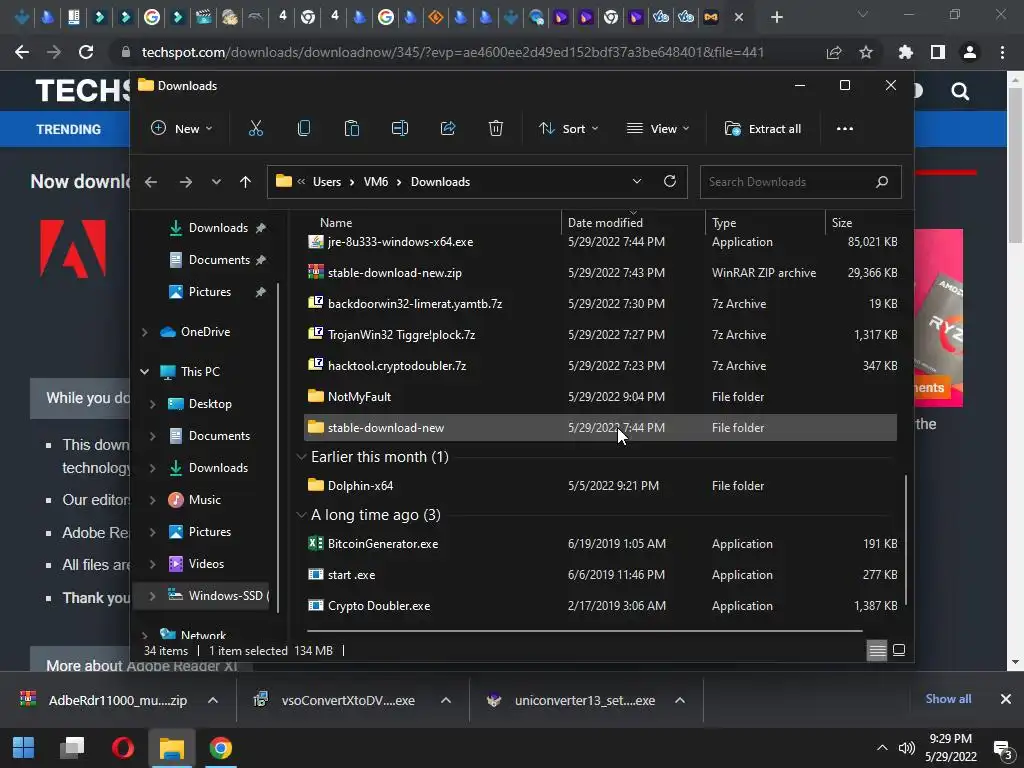Open the Sort dropdown menu
The width and height of the screenshot is (1024, 768).
tap(568, 128)
